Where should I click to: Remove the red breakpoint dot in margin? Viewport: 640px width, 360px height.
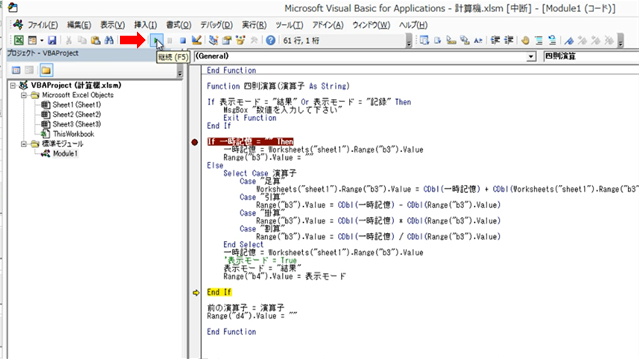195,142
